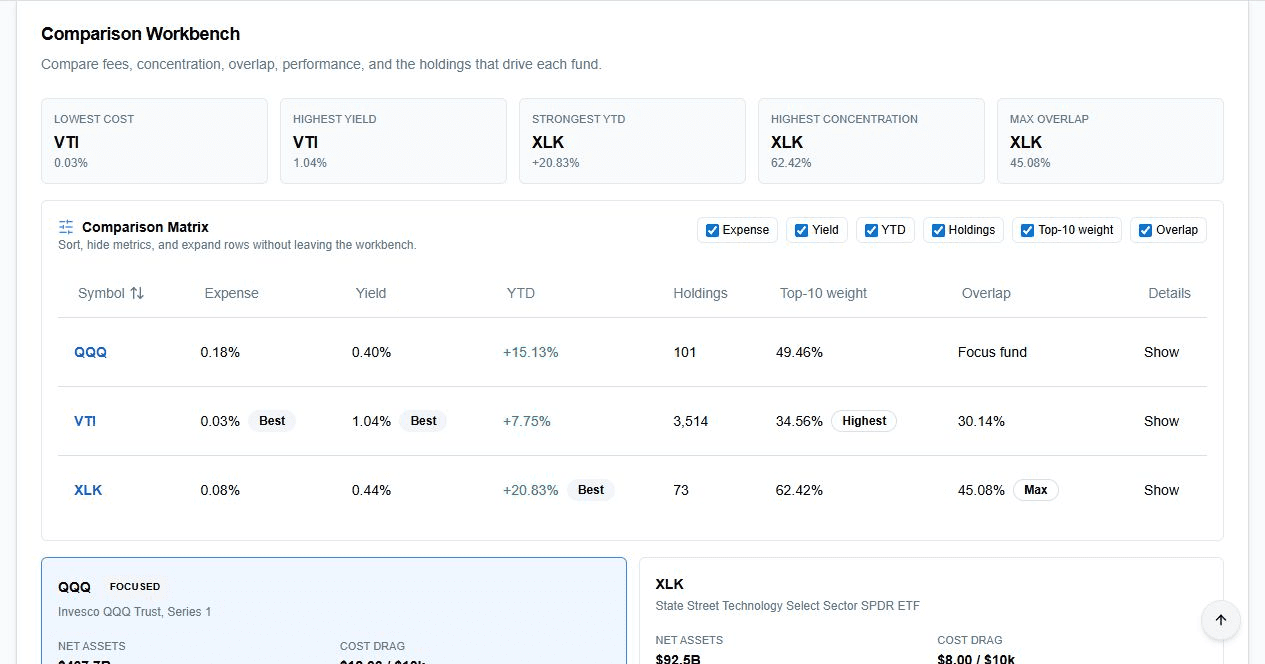The width and height of the screenshot is (1265, 664).
Task: Click the Top-10 weight column header
Action: pos(823,293)
